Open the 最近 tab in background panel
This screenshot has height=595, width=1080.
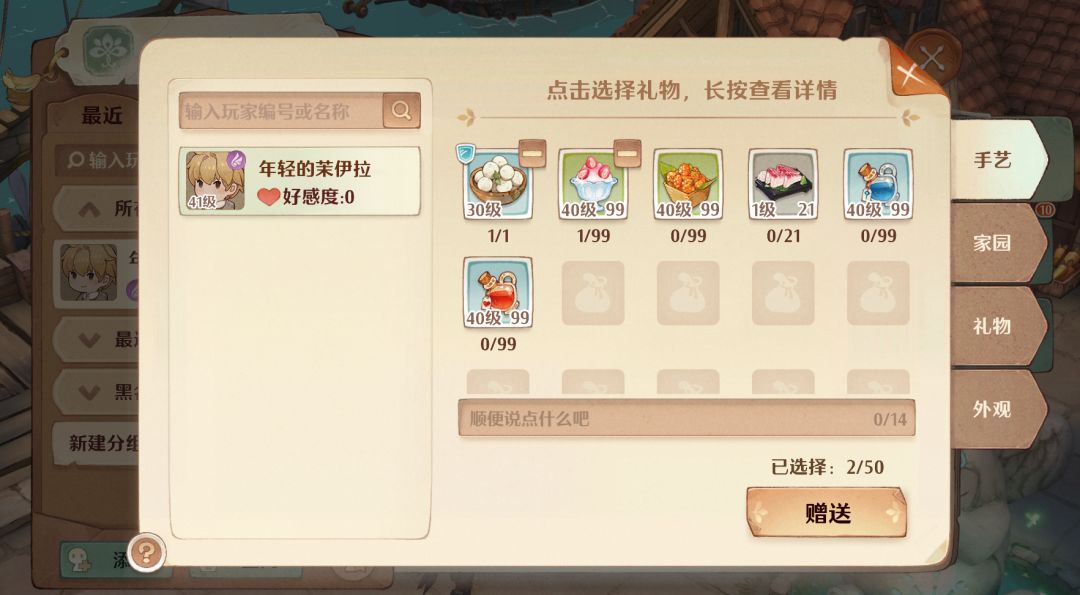101,116
